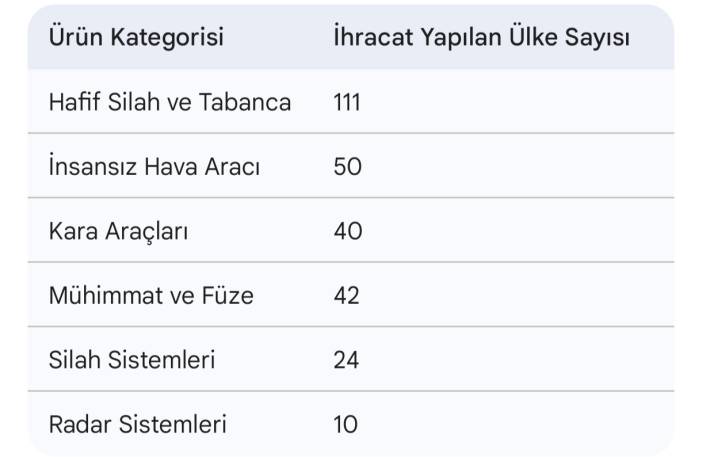Select the Hafif Silah ve Tabanca cell

click(x=170, y=102)
